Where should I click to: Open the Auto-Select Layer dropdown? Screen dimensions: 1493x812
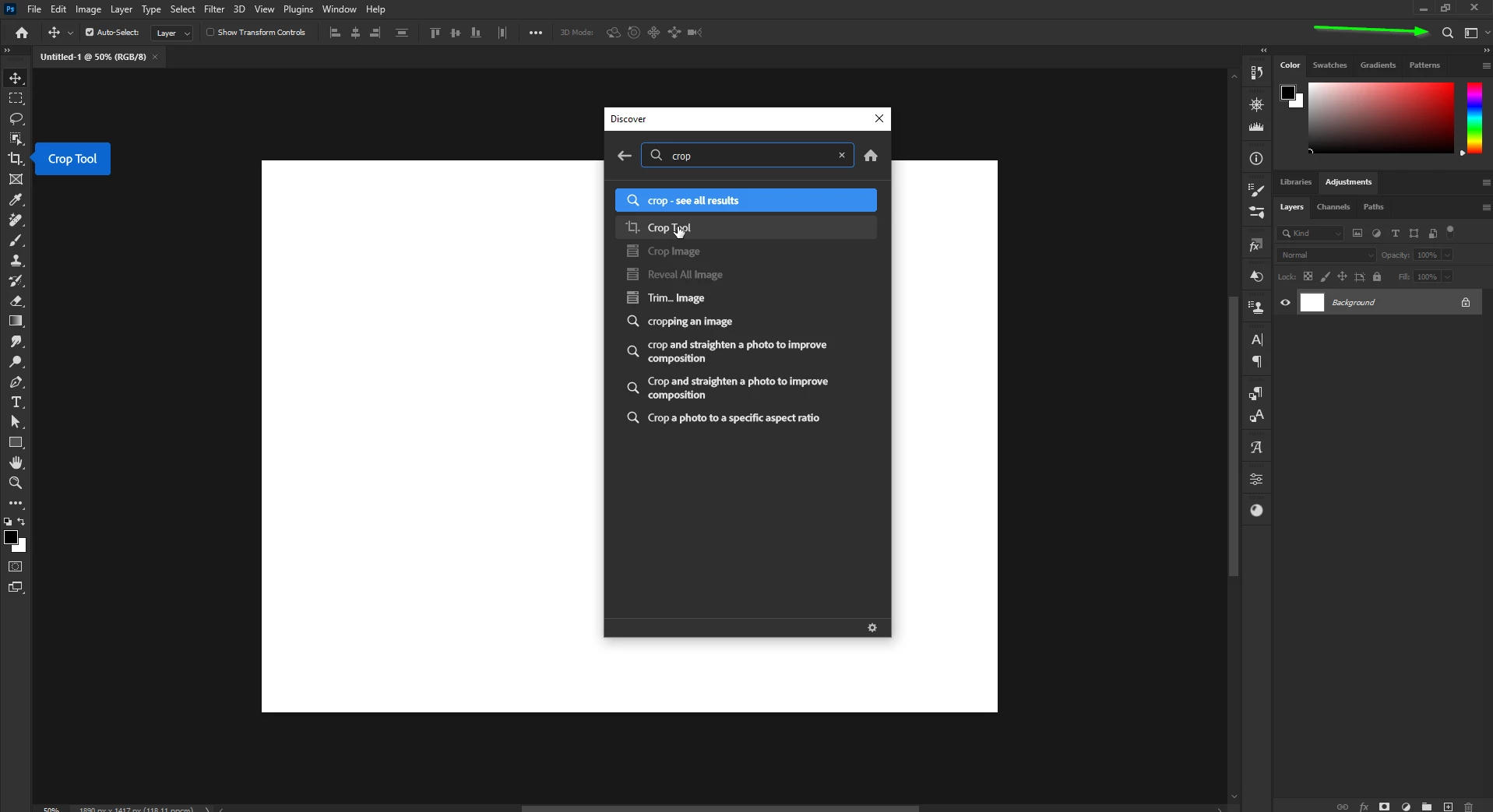[172, 33]
